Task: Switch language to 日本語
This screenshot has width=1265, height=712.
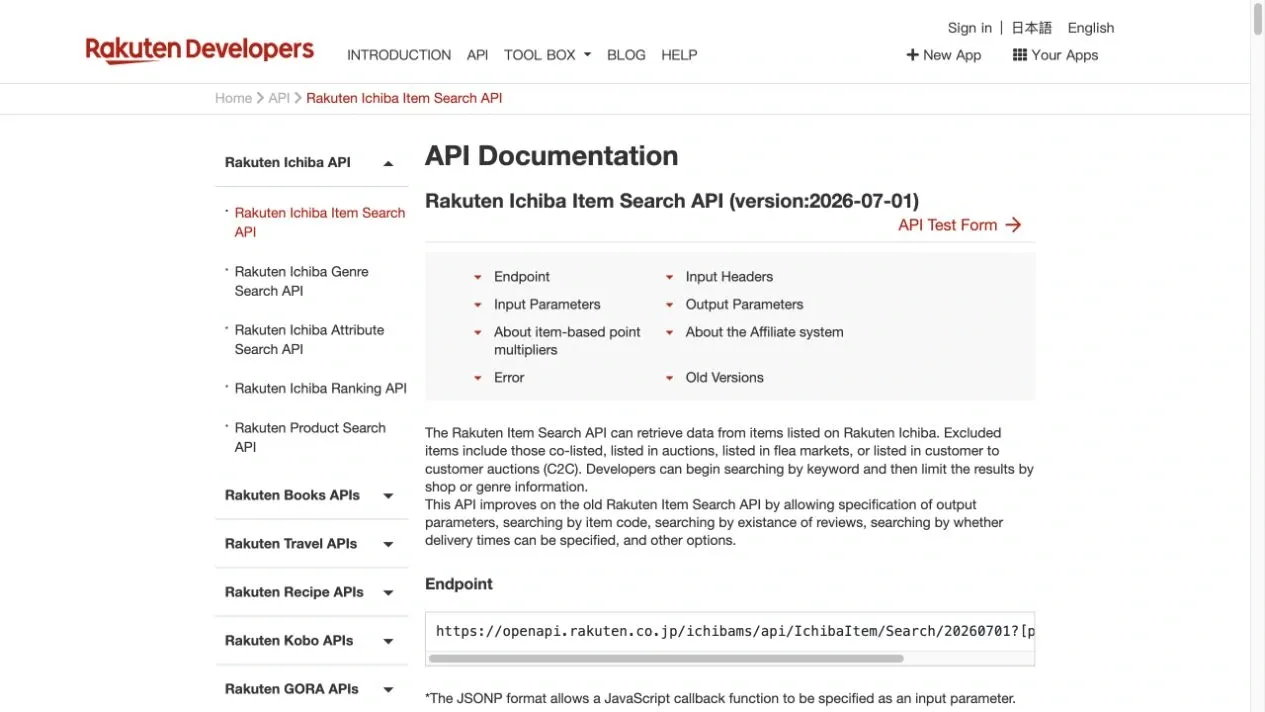Action: [x=1031, y=28]
